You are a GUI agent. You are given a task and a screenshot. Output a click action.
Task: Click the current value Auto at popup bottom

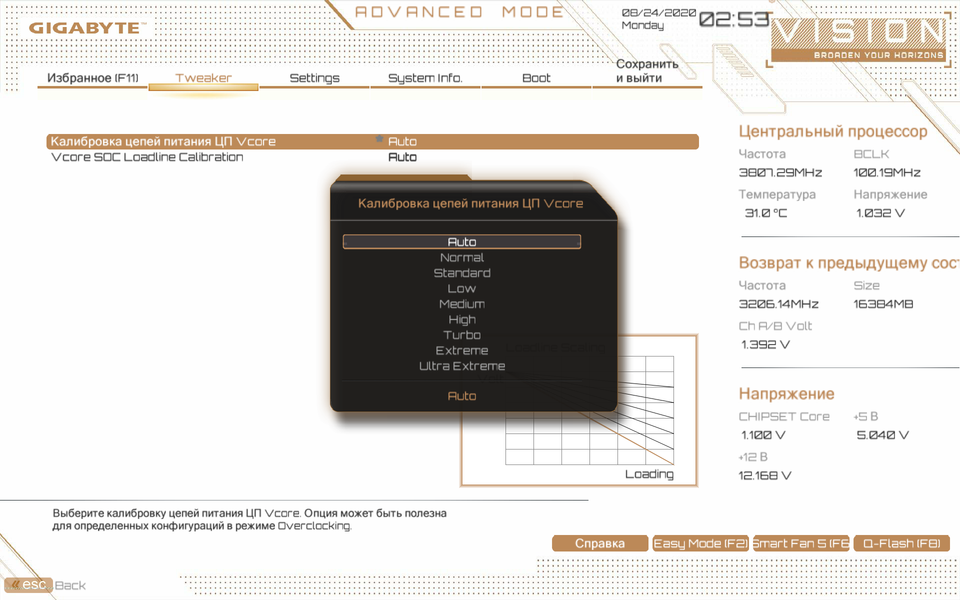pos(462,396)
